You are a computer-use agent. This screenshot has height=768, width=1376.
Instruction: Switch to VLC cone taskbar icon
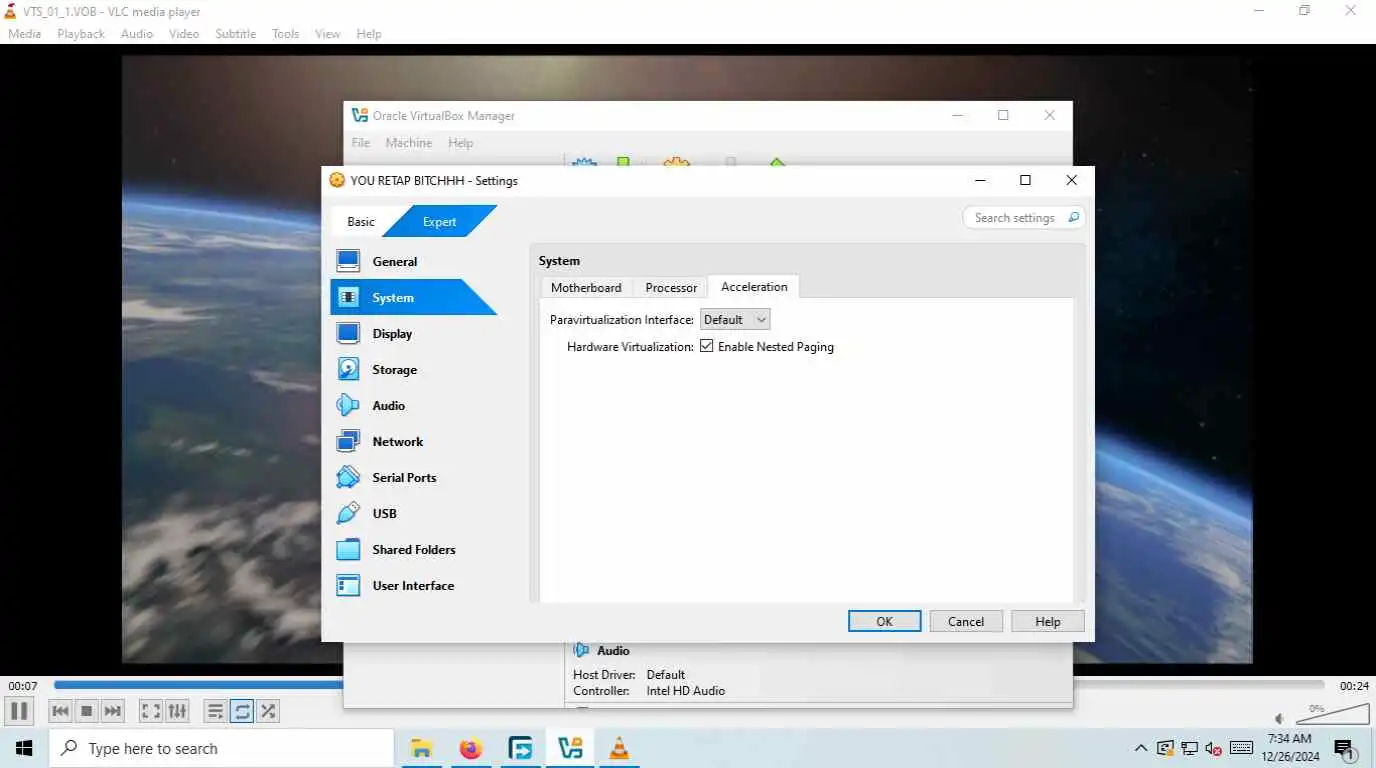[x=619, y=748]
